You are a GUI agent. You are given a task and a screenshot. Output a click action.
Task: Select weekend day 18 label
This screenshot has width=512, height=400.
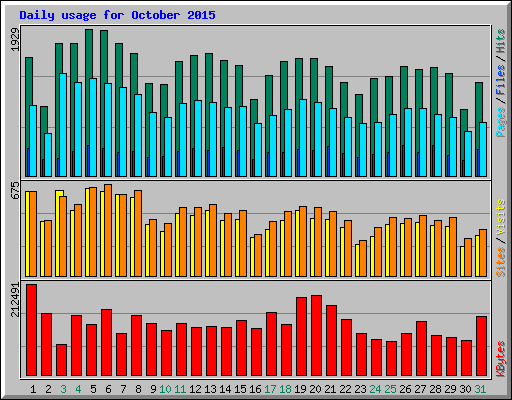coord(285,389)
